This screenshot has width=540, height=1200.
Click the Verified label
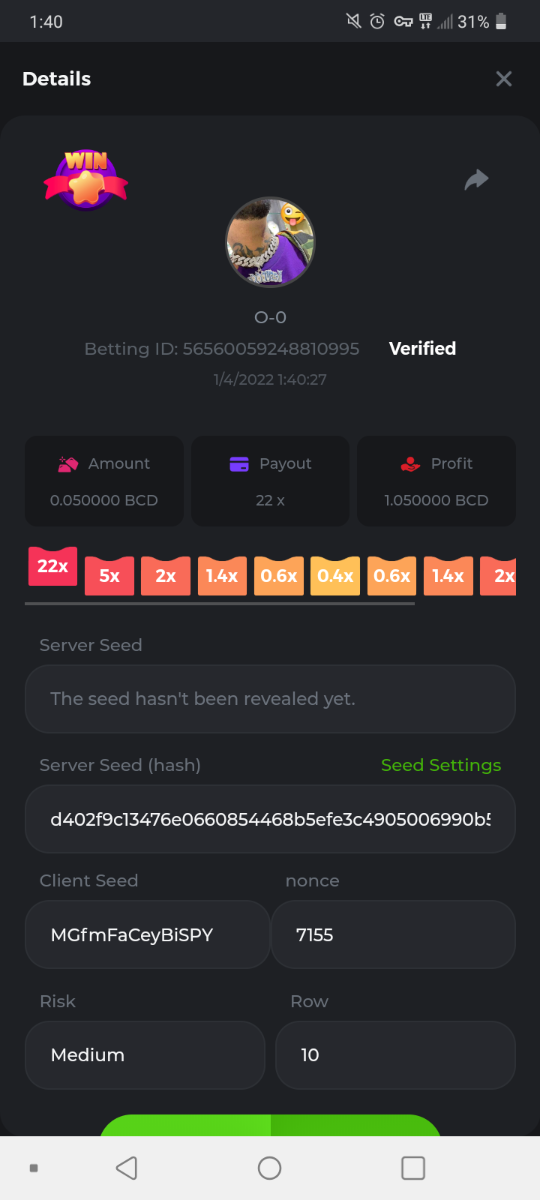(x=422, y=349)
